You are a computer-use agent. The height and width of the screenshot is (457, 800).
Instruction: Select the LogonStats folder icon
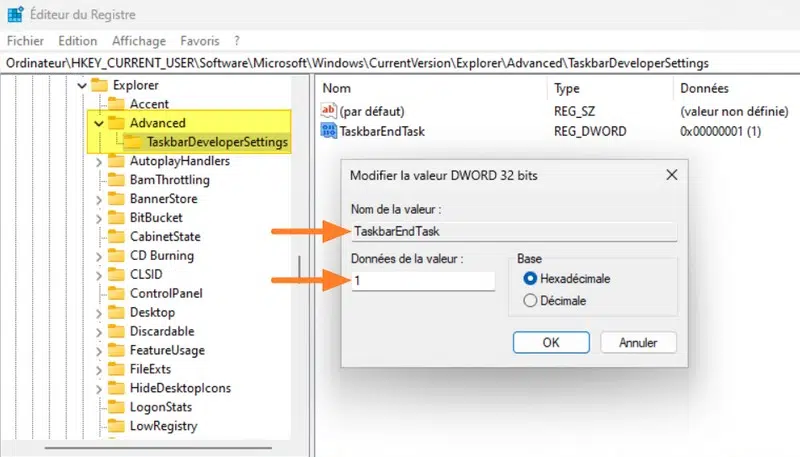coord(116,407)
